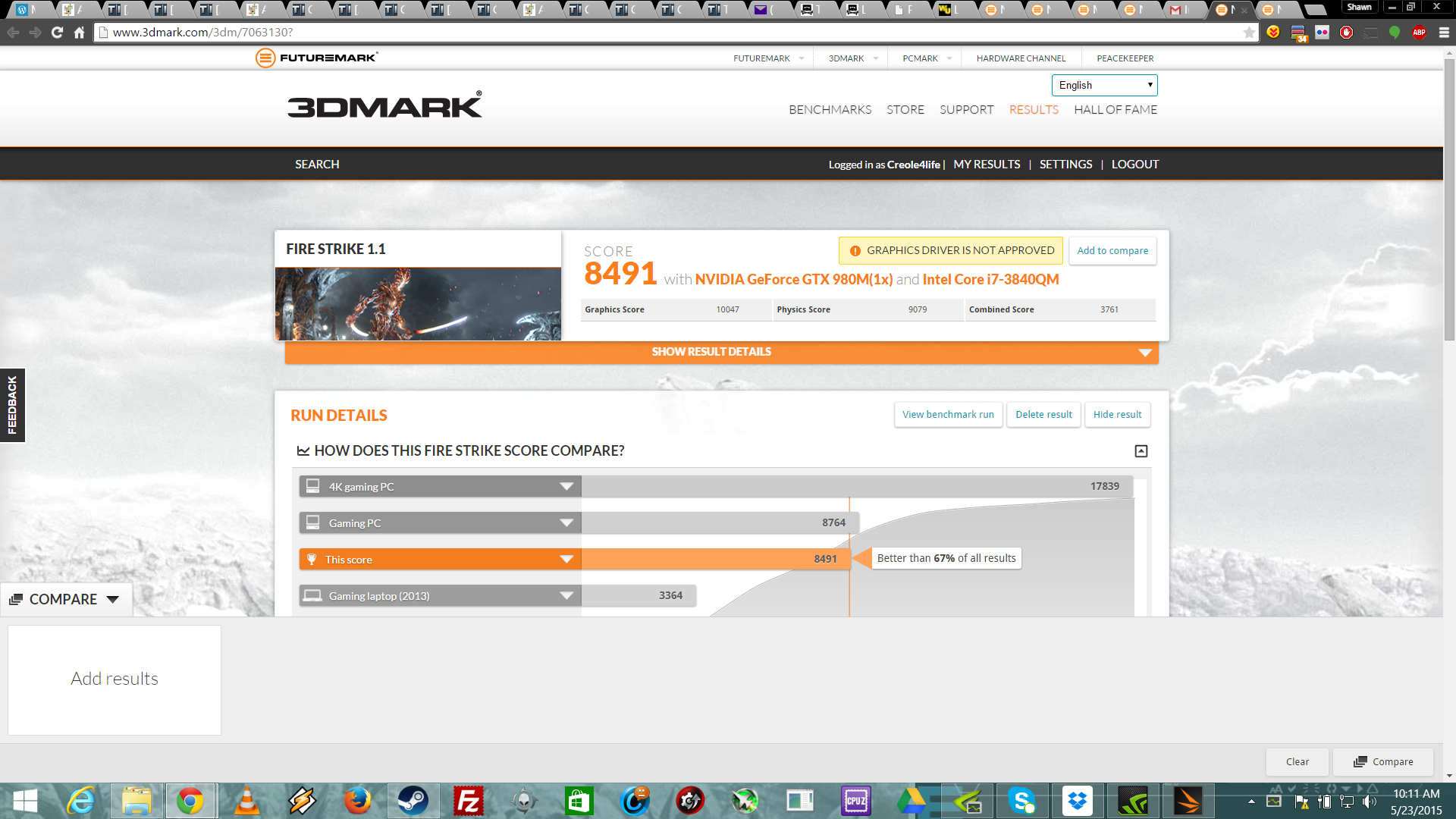1456x819 pixels.
Task: Open the Windows Start button
Action: point(25,801)
